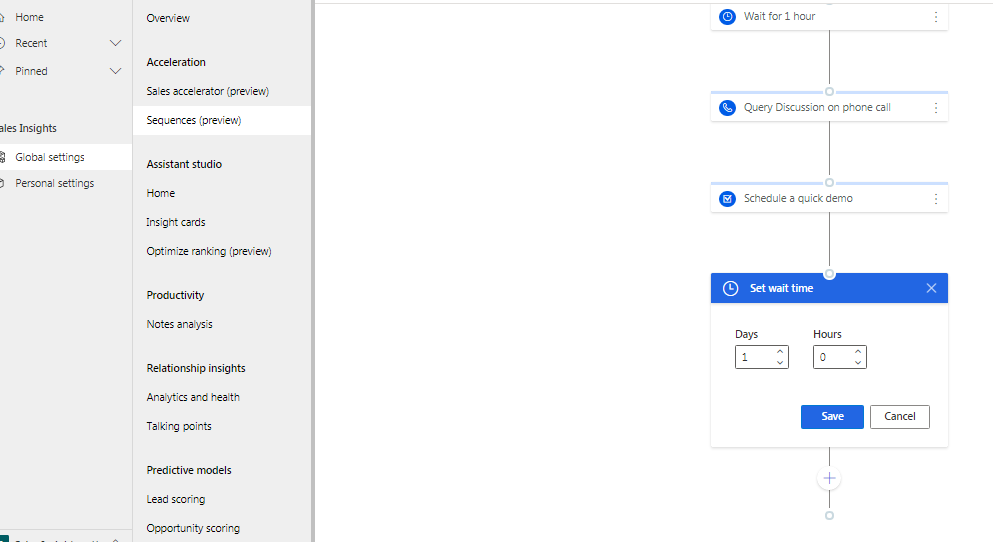The image size is (993, 542).
Task: Add a new step with the plus icon
Action: [x=829, y=478]
